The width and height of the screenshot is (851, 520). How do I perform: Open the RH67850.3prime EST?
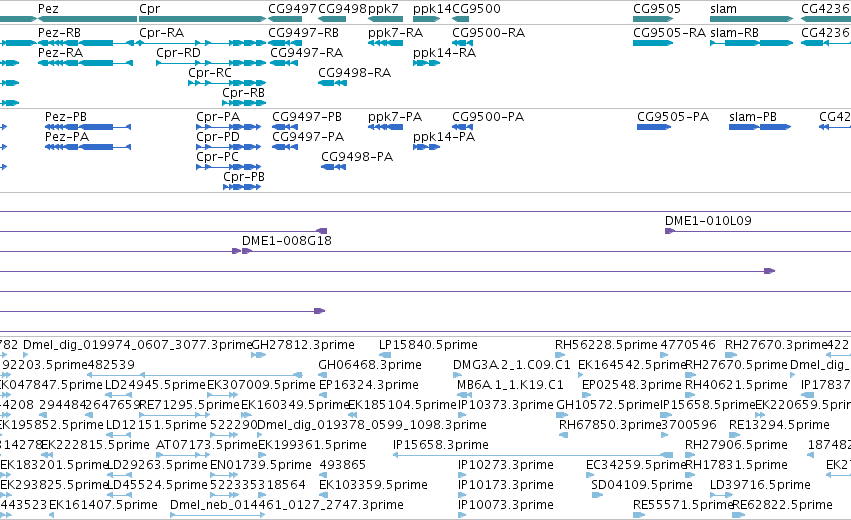click(x=563, y=435)
